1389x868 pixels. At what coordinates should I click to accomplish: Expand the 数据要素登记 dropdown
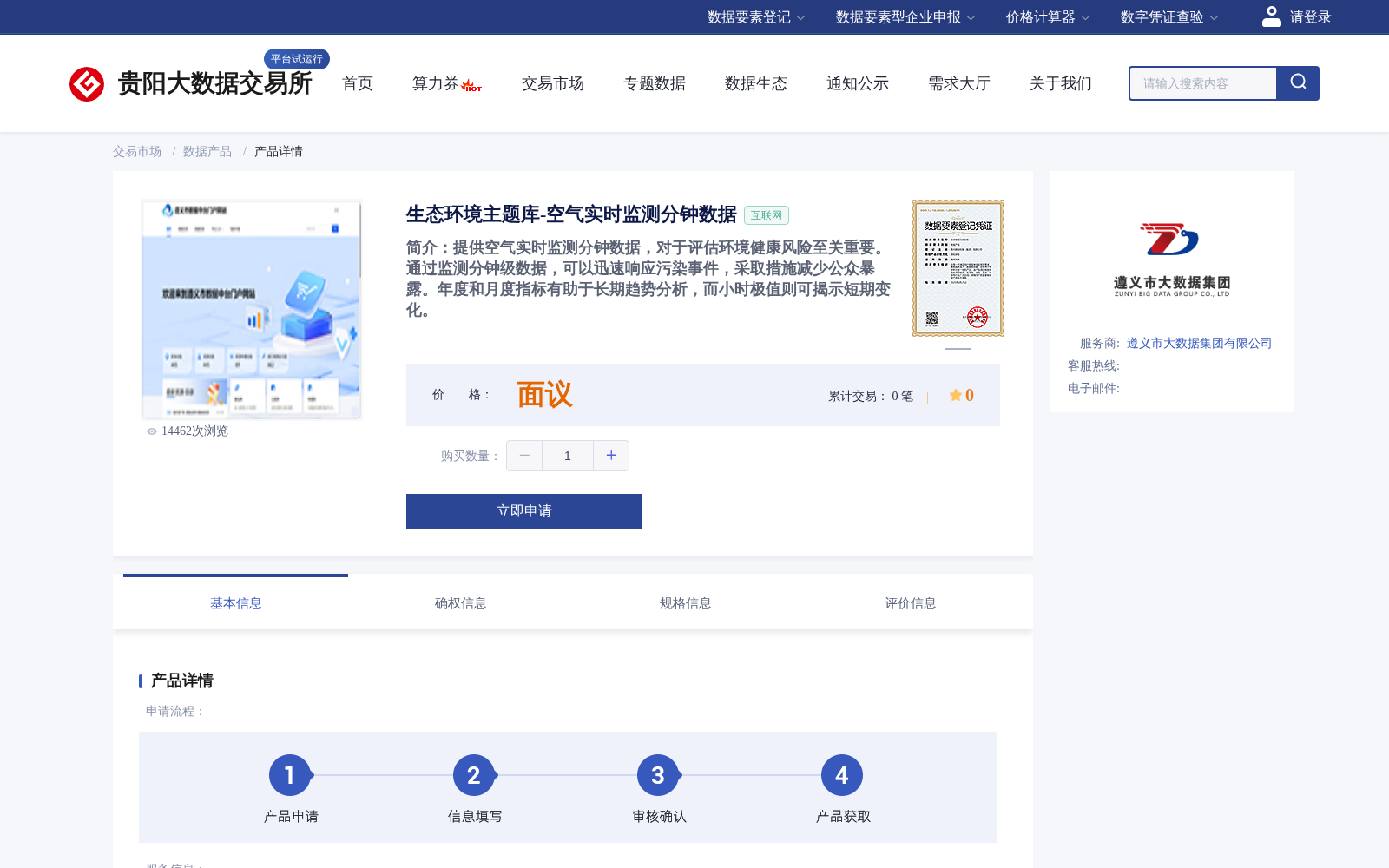pos(756,17)
